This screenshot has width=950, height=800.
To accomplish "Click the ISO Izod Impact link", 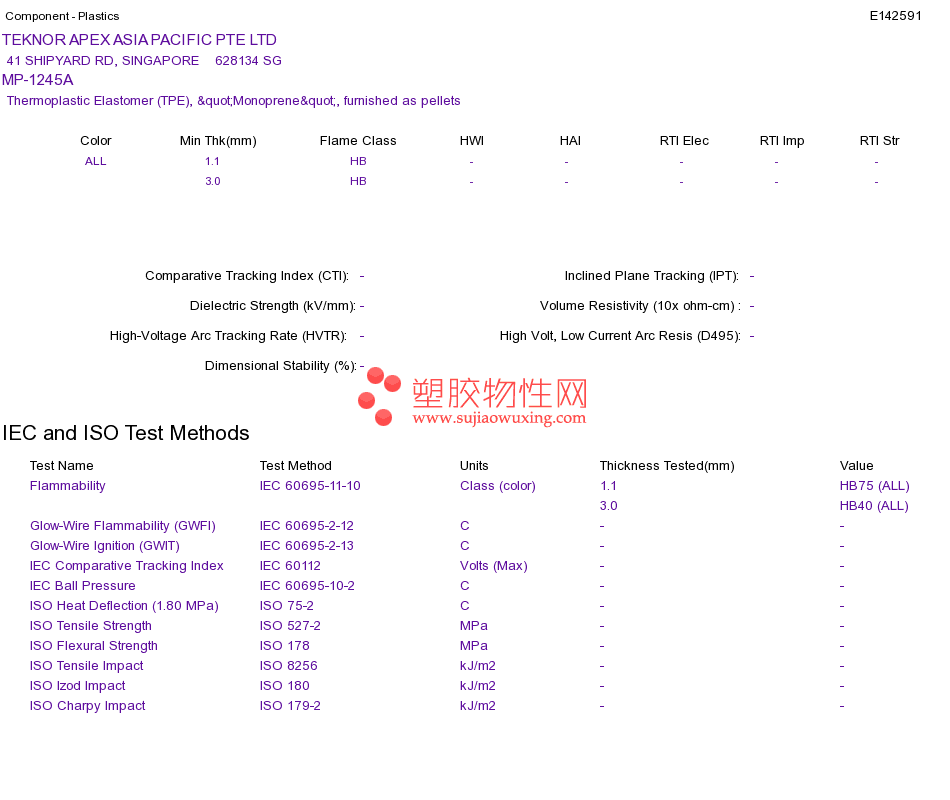I will click(78, 686).
